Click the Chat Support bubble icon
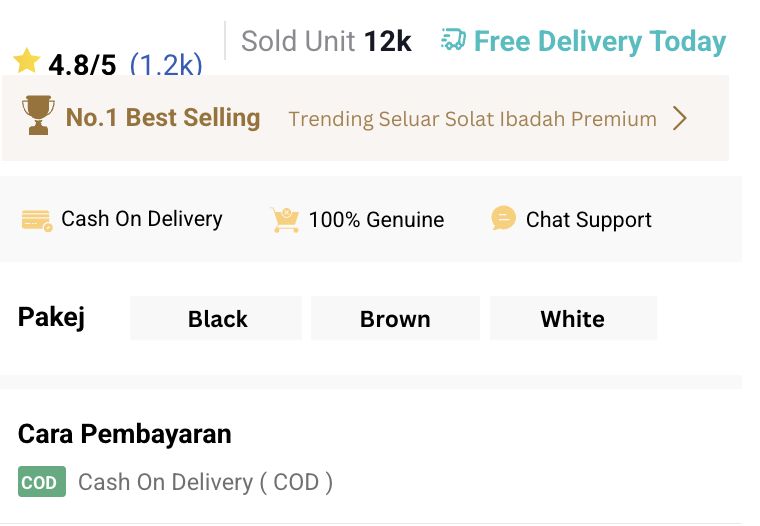Image resolution: width=760 pixels, height=526 pixels. pos(504,219)
